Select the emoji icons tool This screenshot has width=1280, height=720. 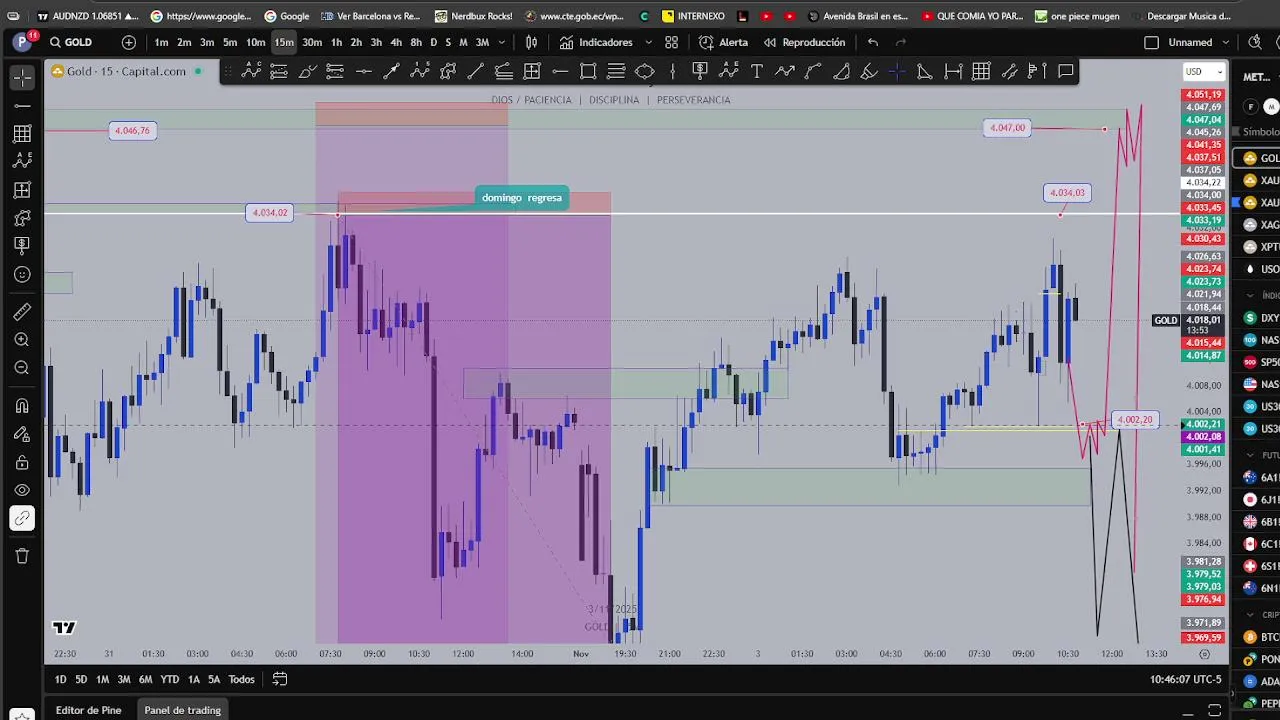(22, 274)
